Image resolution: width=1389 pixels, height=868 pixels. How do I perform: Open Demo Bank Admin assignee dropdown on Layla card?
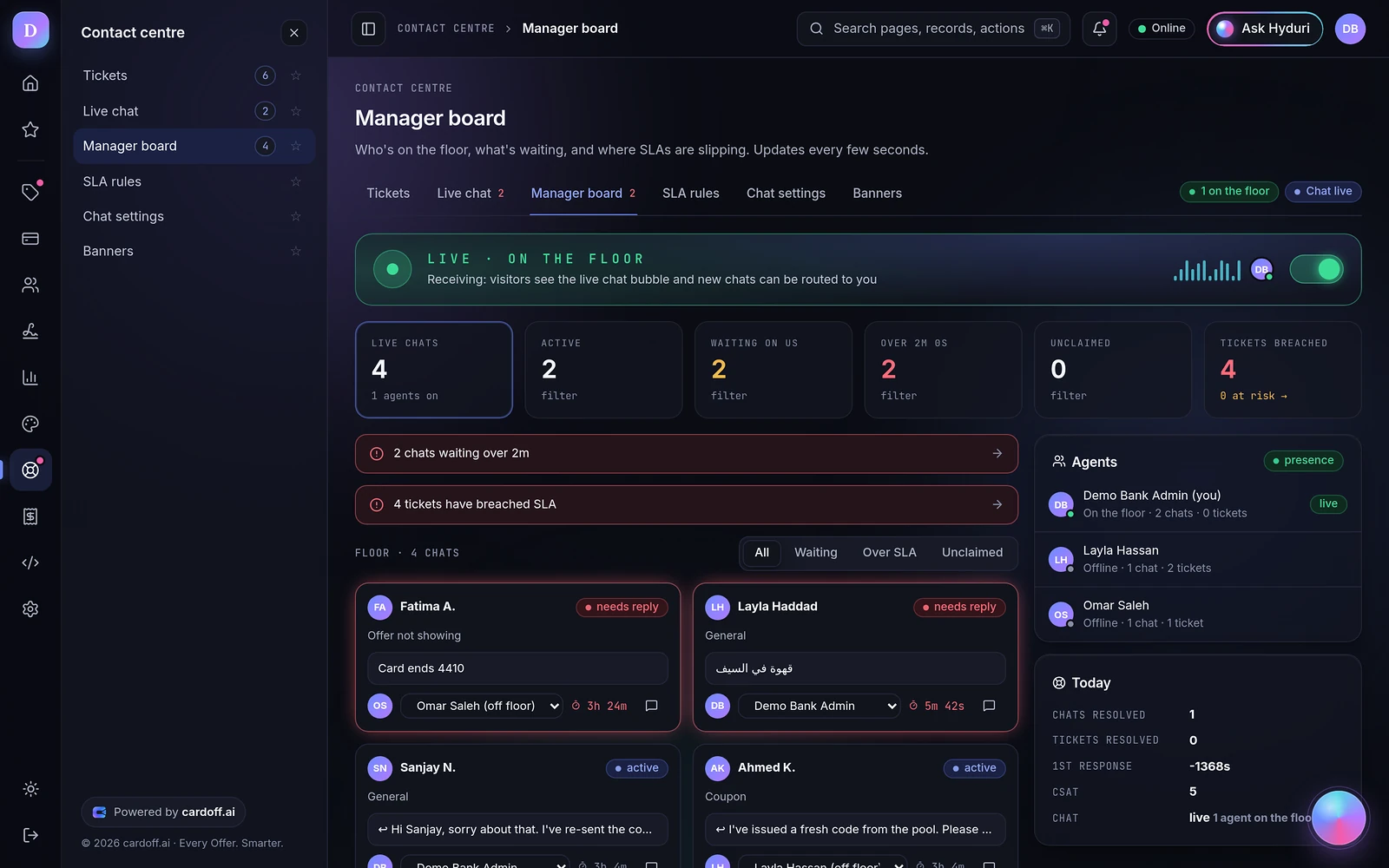point(820,706)
